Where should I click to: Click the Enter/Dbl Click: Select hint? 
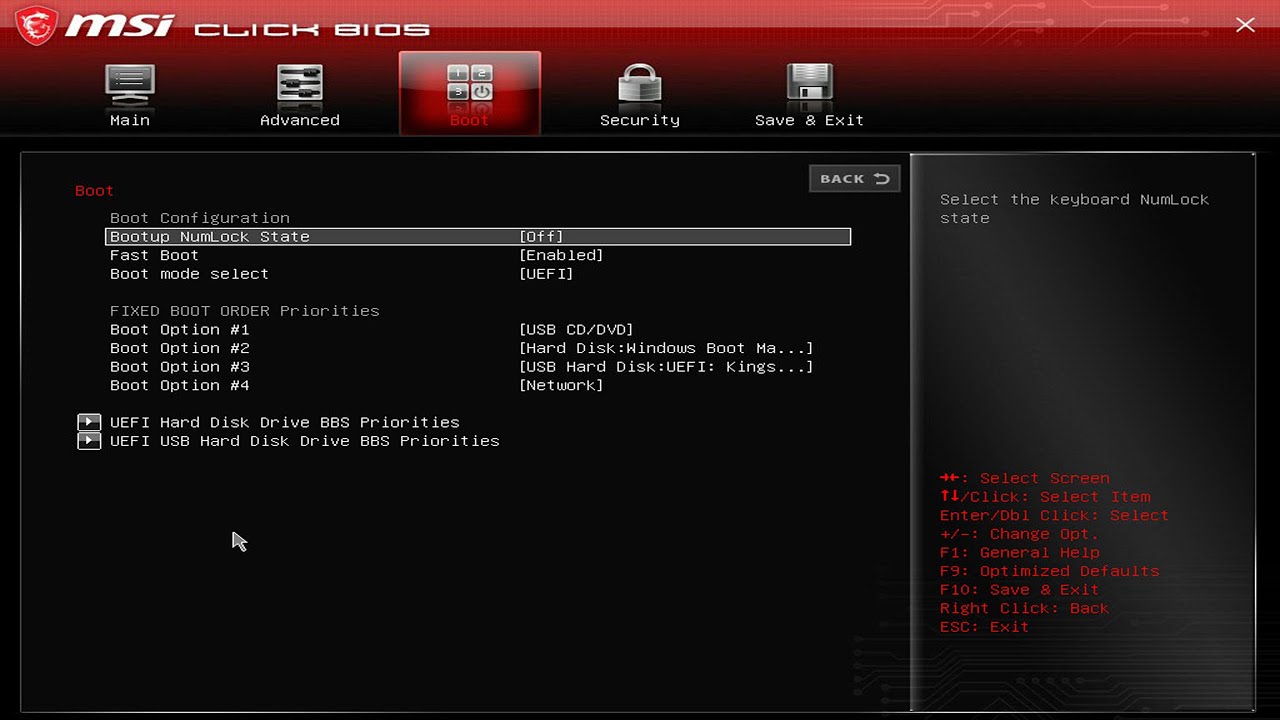tap(1055, 516)
